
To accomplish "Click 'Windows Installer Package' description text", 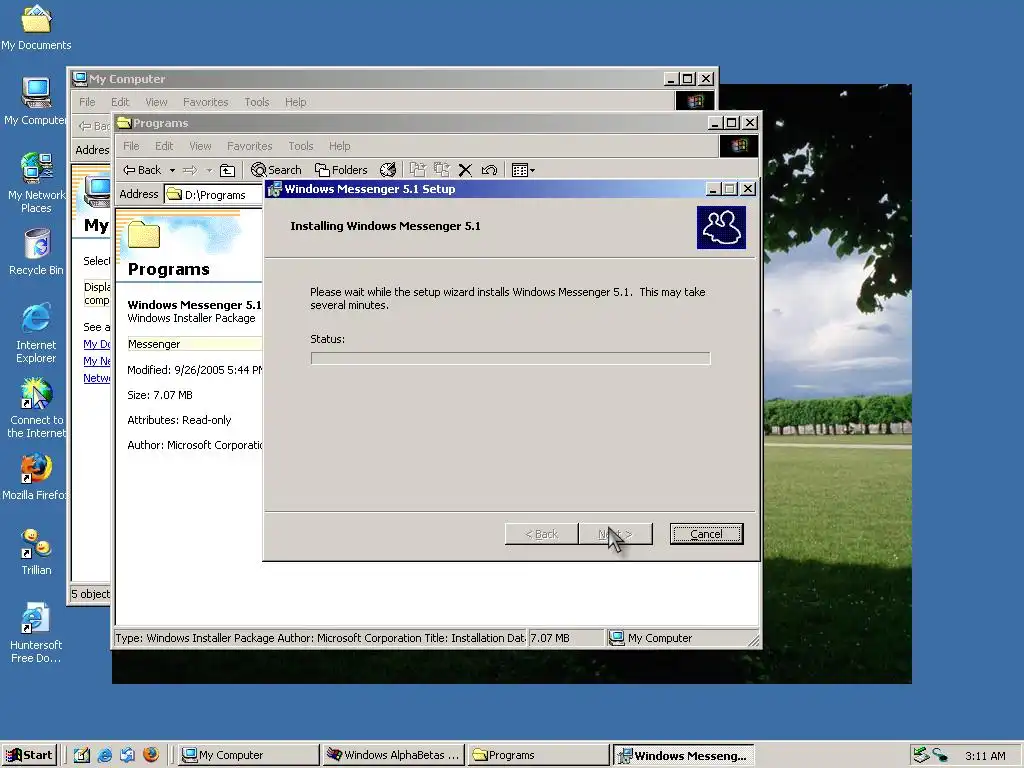I will [191, 318].
